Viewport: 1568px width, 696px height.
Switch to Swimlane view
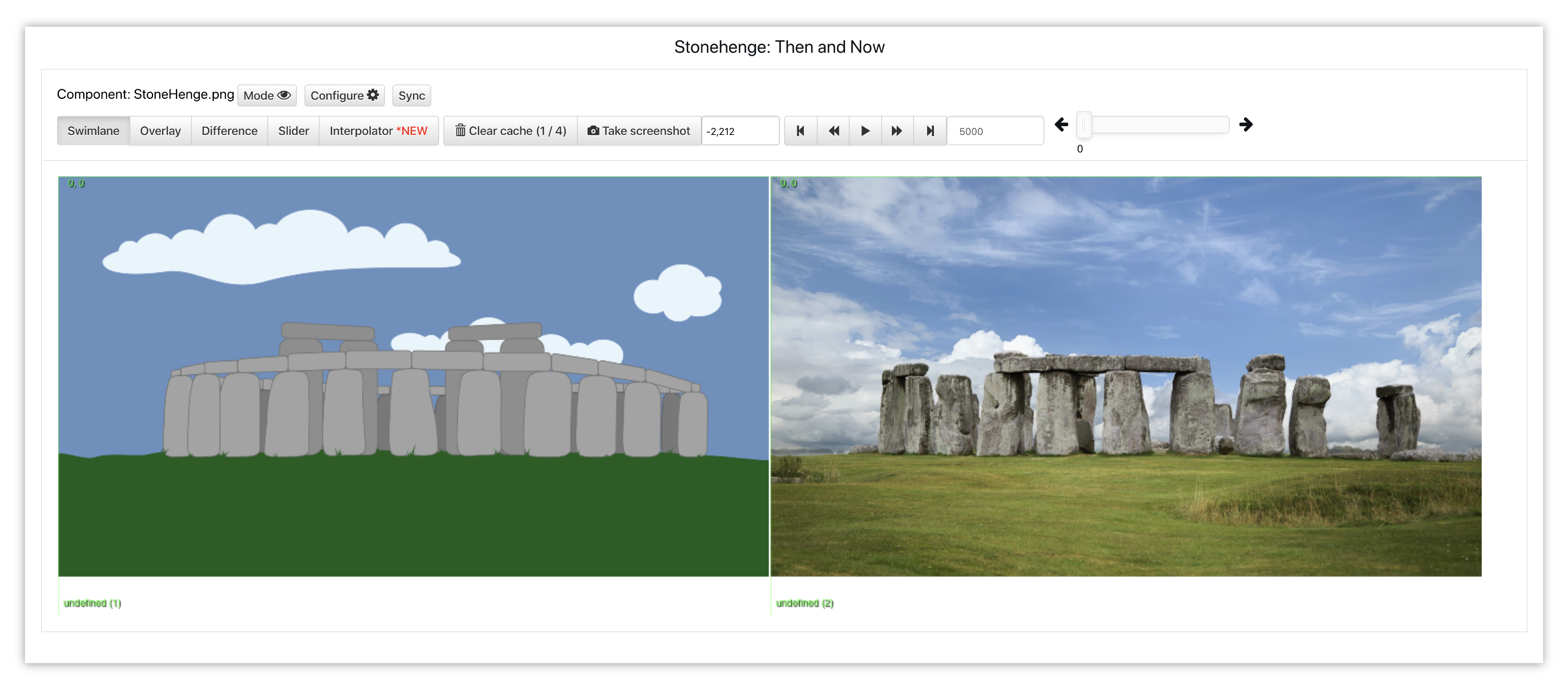[x=93, y=131]
